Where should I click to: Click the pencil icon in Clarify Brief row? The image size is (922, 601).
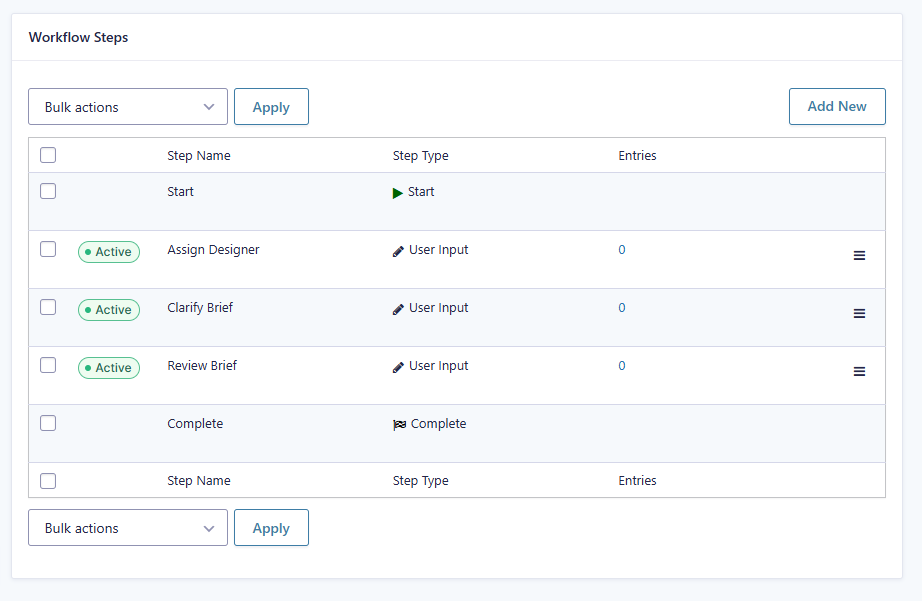click(399, 309)
